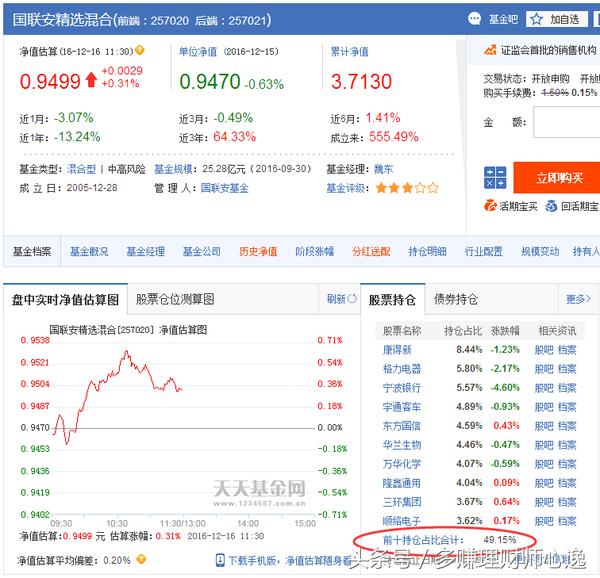Image resolution: width=600 pixels, height=578 pixels.
Task: Open stock 万华化学 link
Action: point(402,464)
